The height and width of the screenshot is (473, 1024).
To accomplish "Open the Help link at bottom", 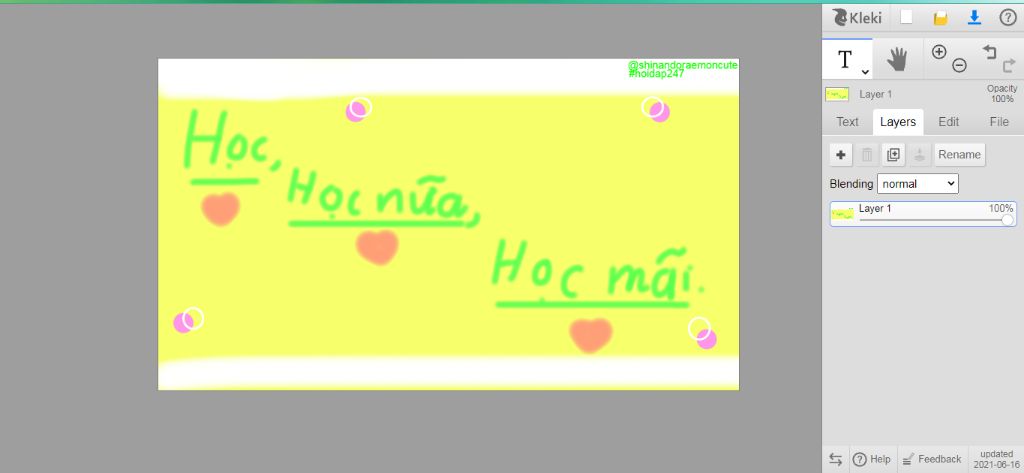I will pyautogui.click(x=872, y=459).
